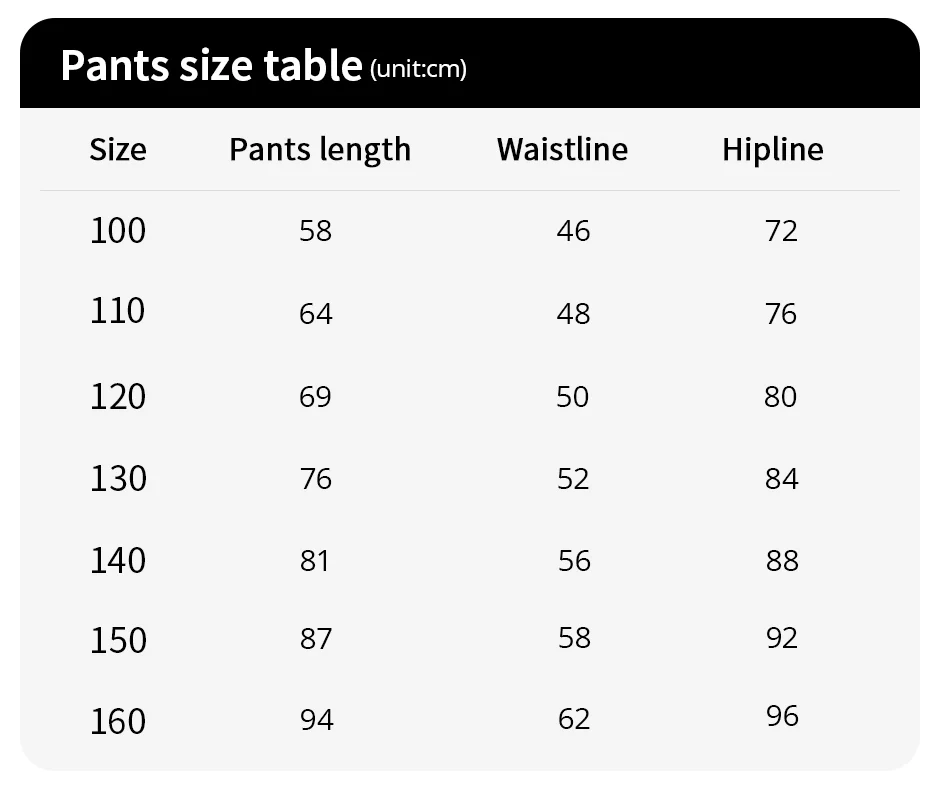Select hipline value 84 for size 130
Viewport: 940px width, 789px height.
pyautogui.click(x=781, y=479)
